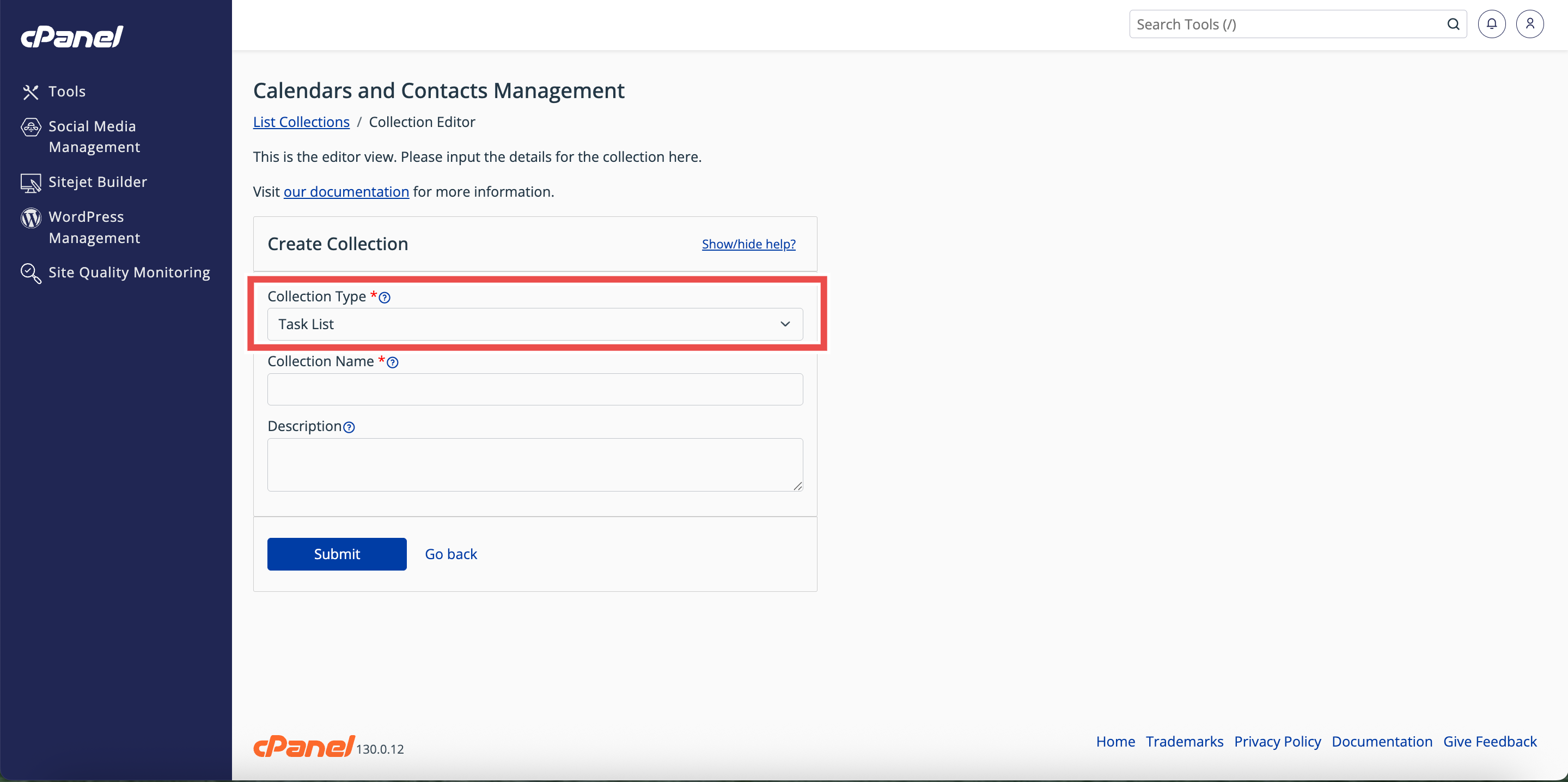Click the Go back link
The width and height of the screenshot is (1568, 782).
pyautogui.click(x=450, y=554)
